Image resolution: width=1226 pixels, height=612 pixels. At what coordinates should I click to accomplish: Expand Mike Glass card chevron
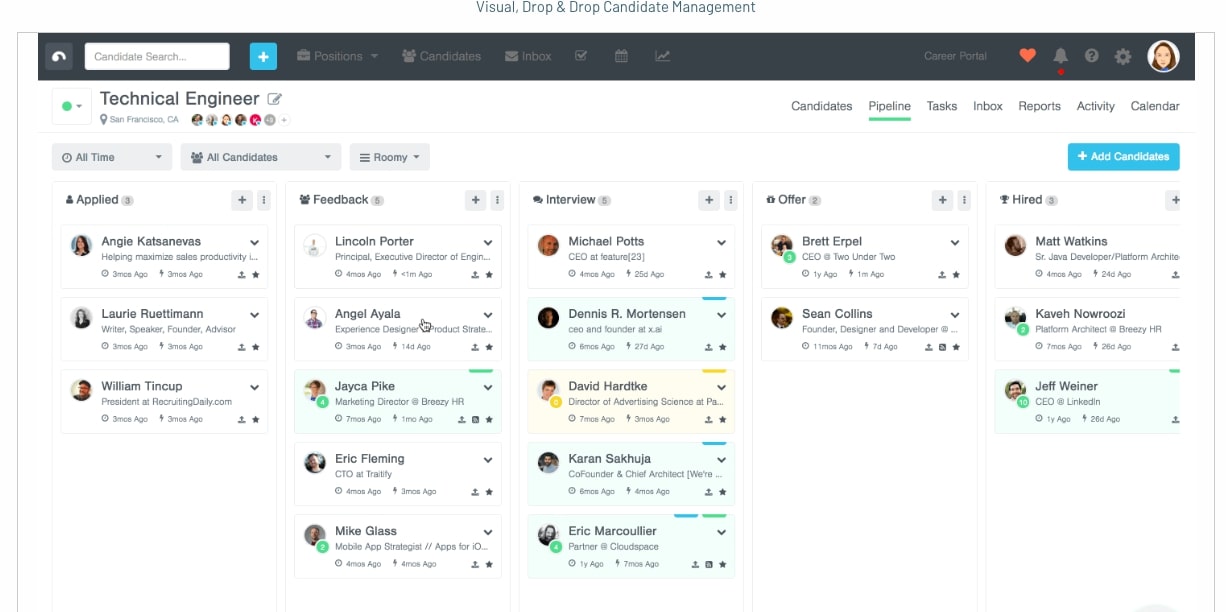point(488,532)
